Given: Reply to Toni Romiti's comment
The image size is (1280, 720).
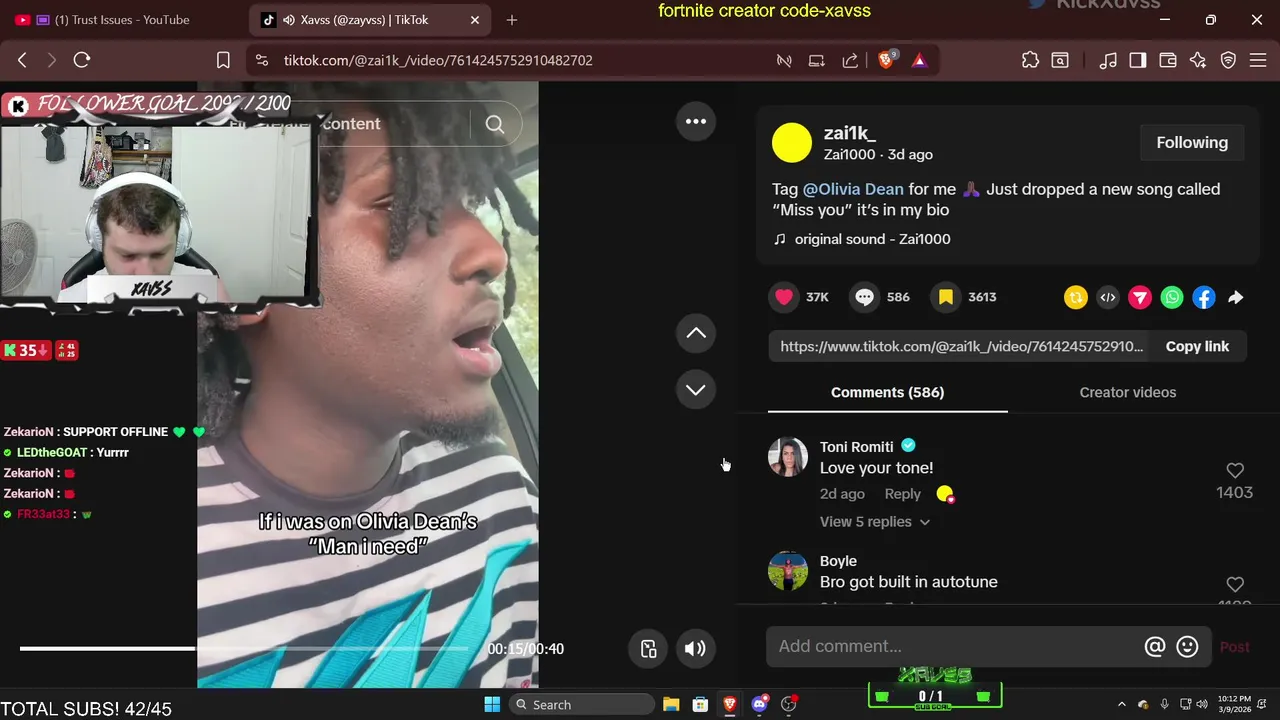Looking at the screenshot, I should coord(902,494).
